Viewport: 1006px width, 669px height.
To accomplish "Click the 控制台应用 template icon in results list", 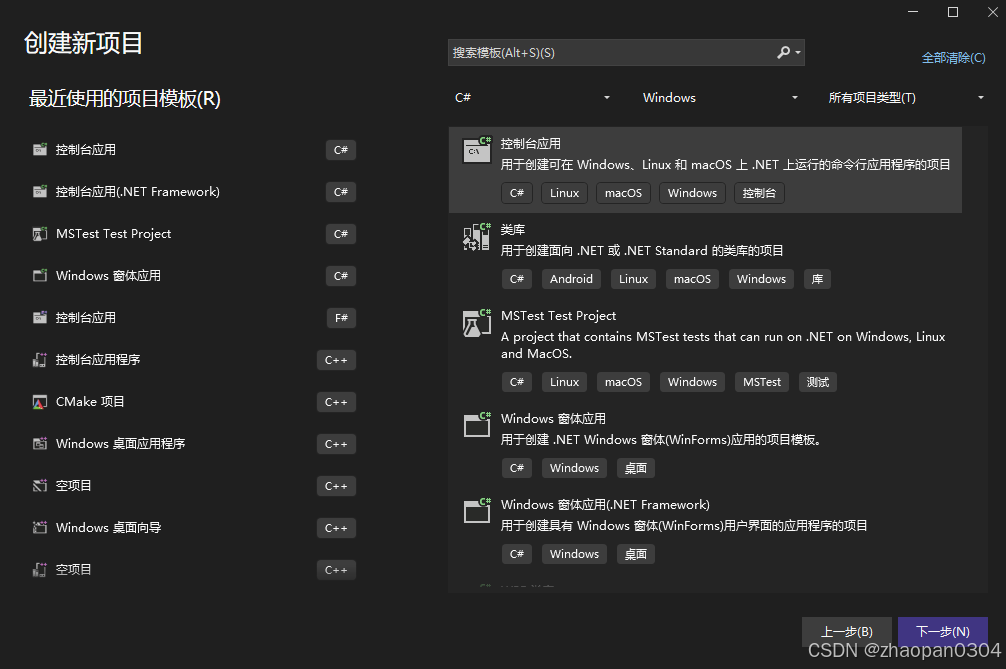I will tap(477, 150).
